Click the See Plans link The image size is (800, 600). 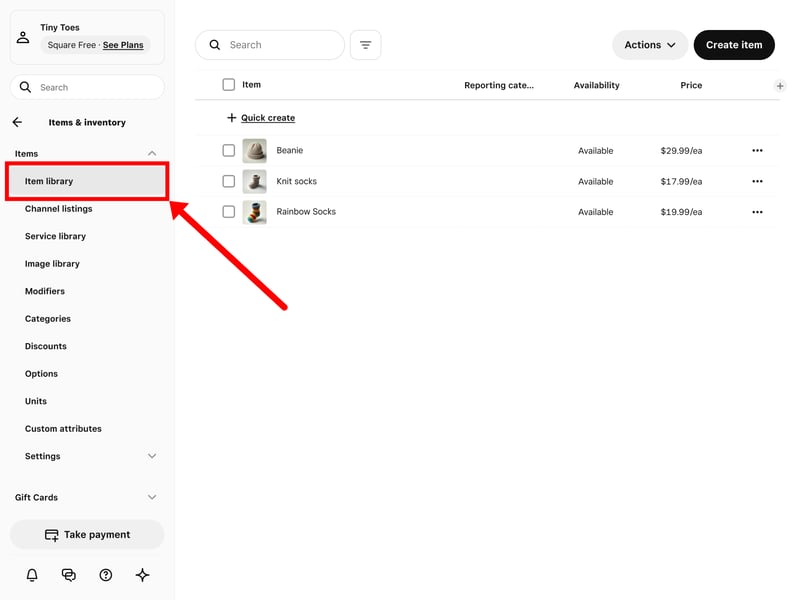click(x=123, y=45)
